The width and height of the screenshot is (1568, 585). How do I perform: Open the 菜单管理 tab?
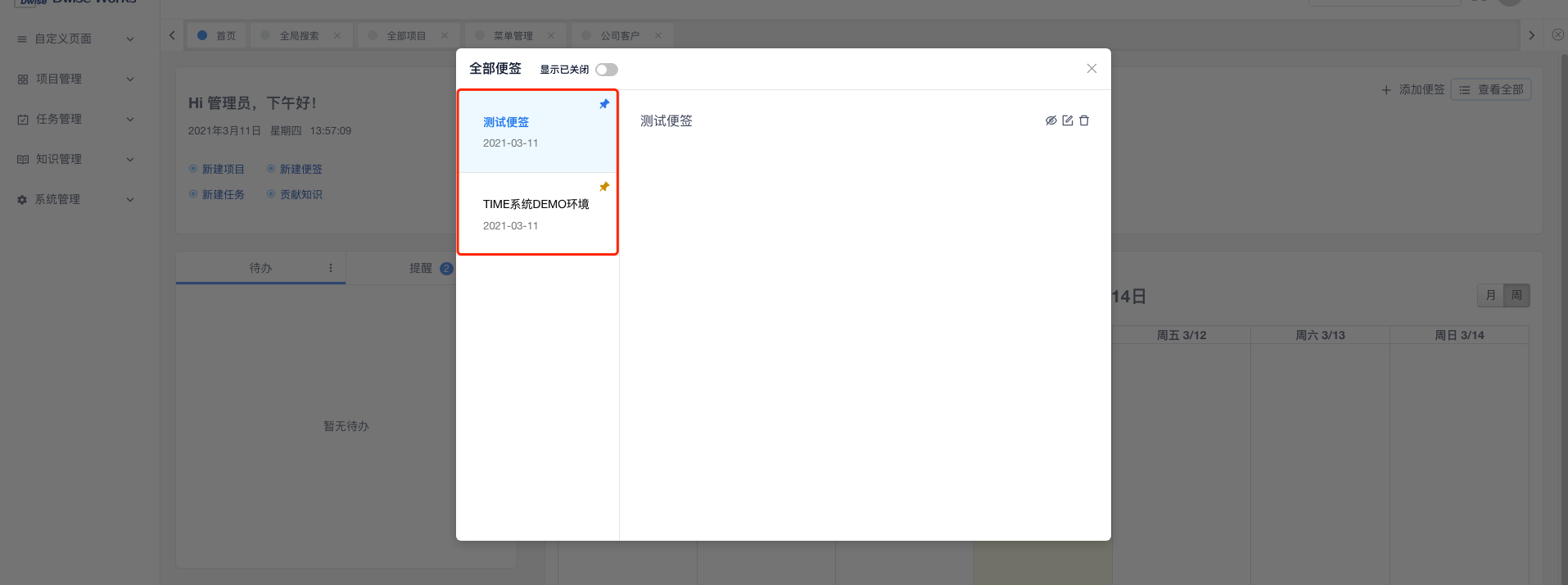click(513, 36)
